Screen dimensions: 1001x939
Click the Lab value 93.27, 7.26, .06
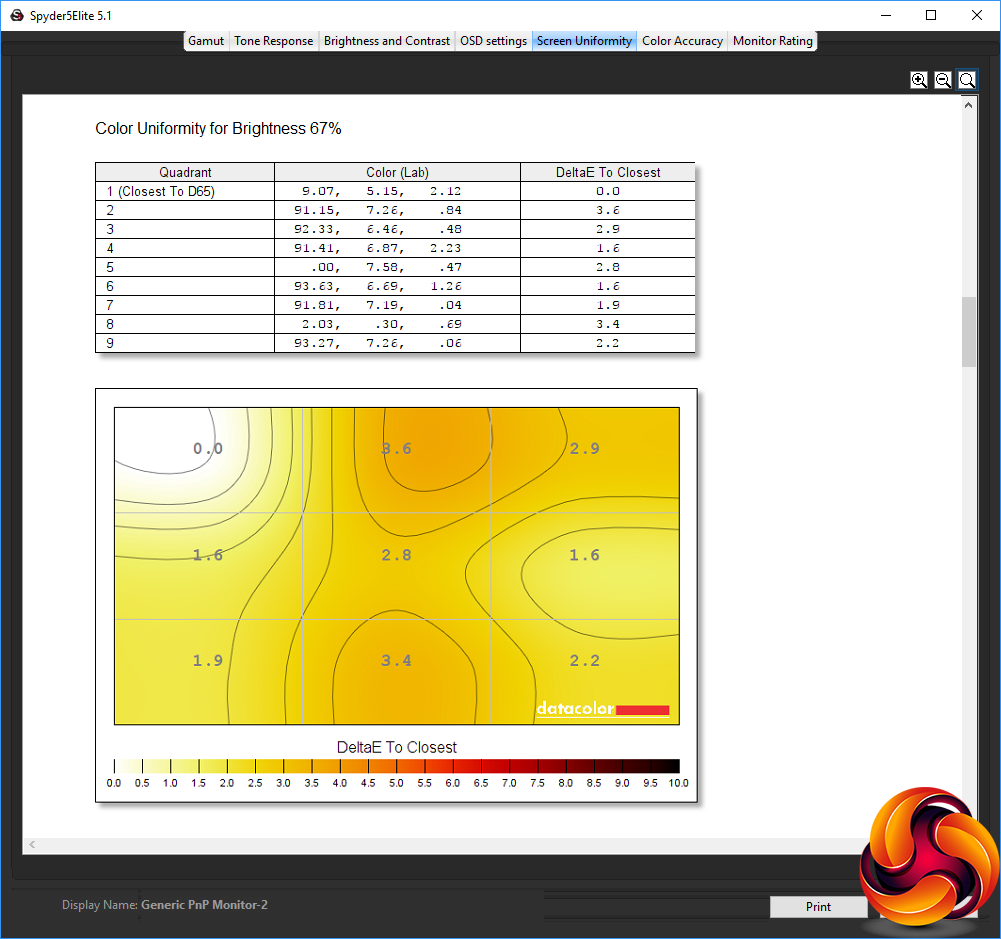point(378,343)
